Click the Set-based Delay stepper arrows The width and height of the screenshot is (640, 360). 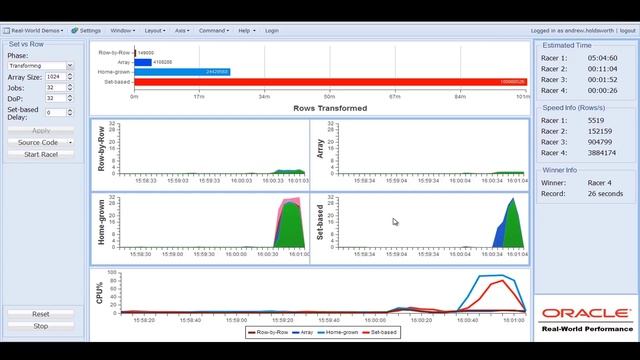(70, 113)
